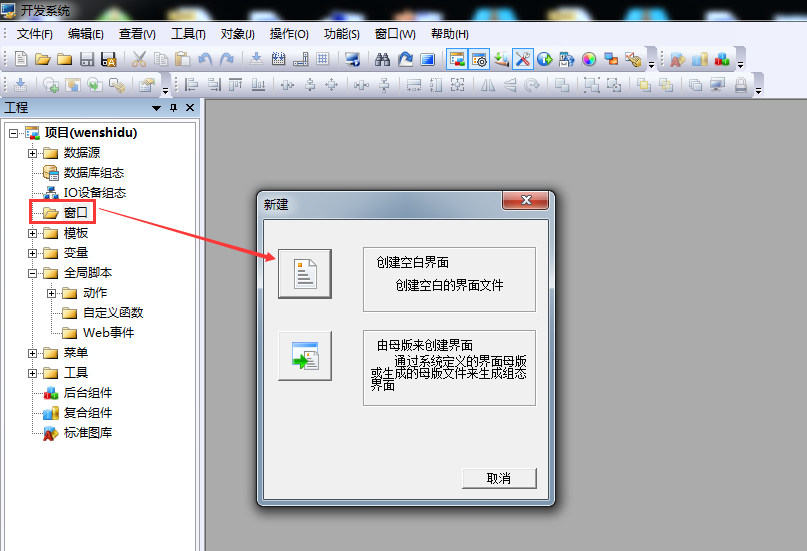Click the monitor run icon in toolbar
Viewport: 807px width, 551px height.
coord(353,59)
